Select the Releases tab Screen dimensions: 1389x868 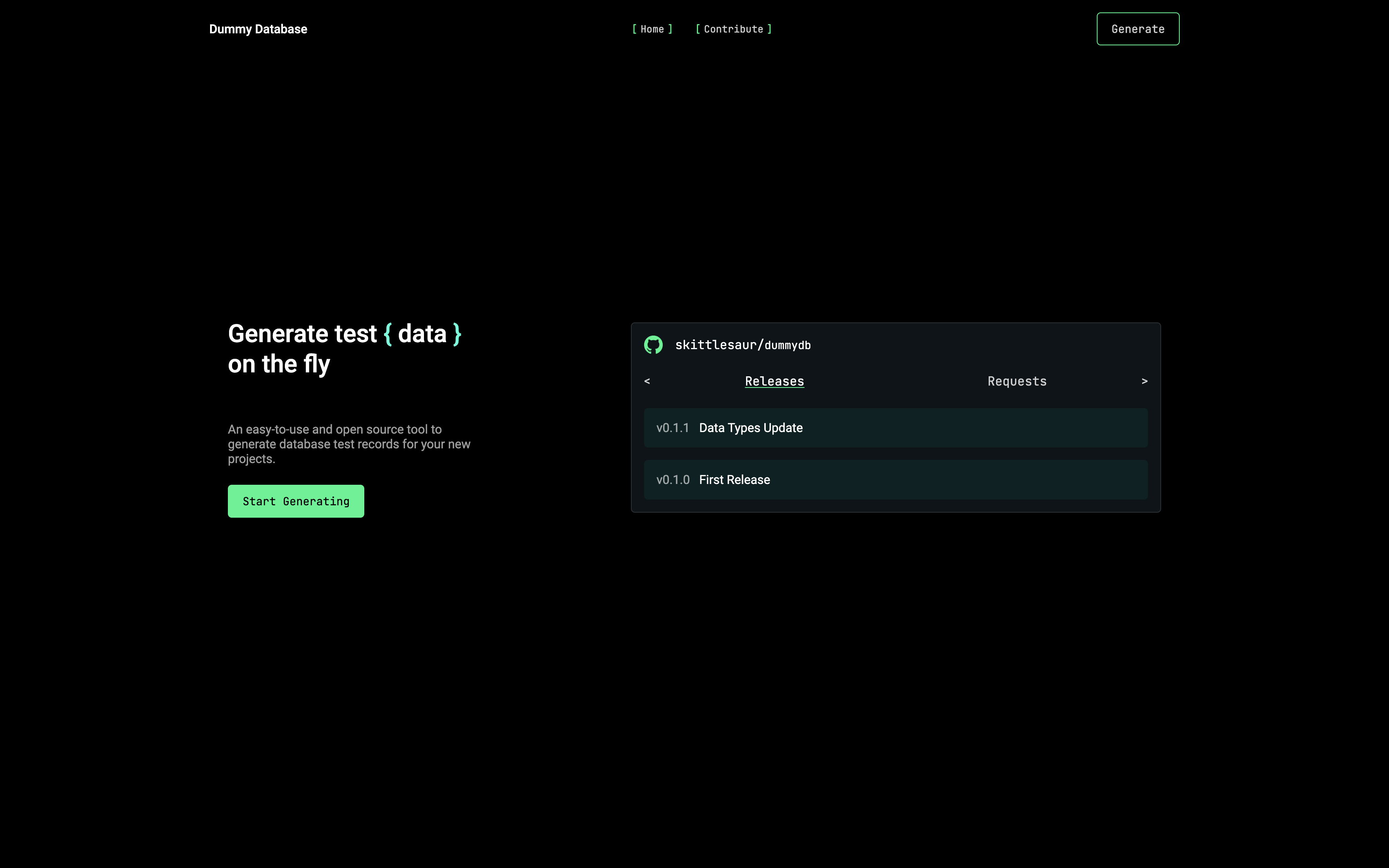(774, 381)
